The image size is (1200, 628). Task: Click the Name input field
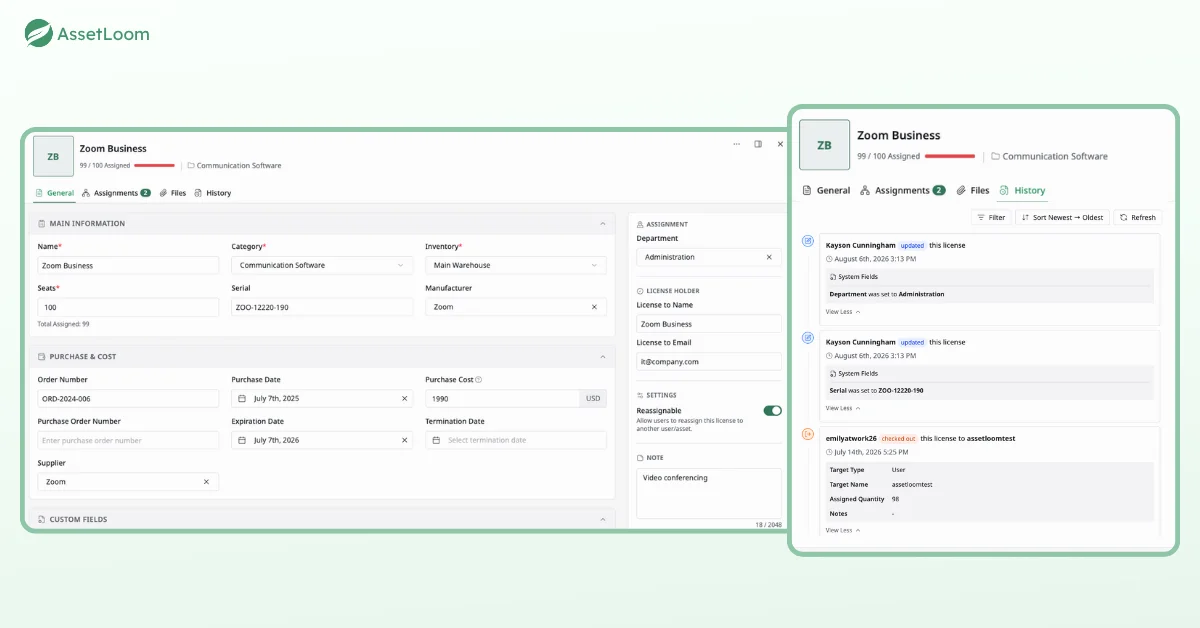pos(128,265)
